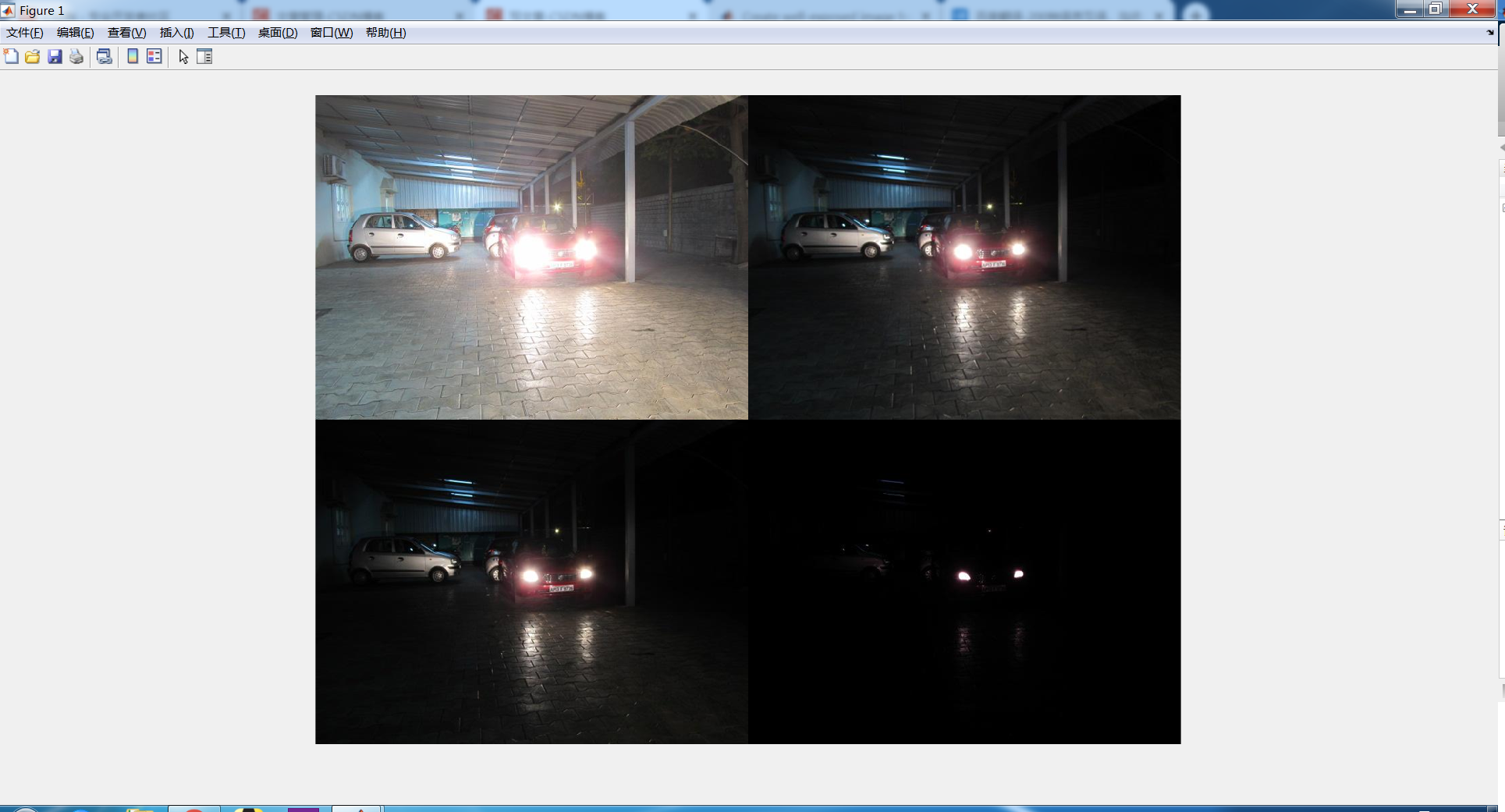Open the 插入(I) menu

tap(176, 33)
